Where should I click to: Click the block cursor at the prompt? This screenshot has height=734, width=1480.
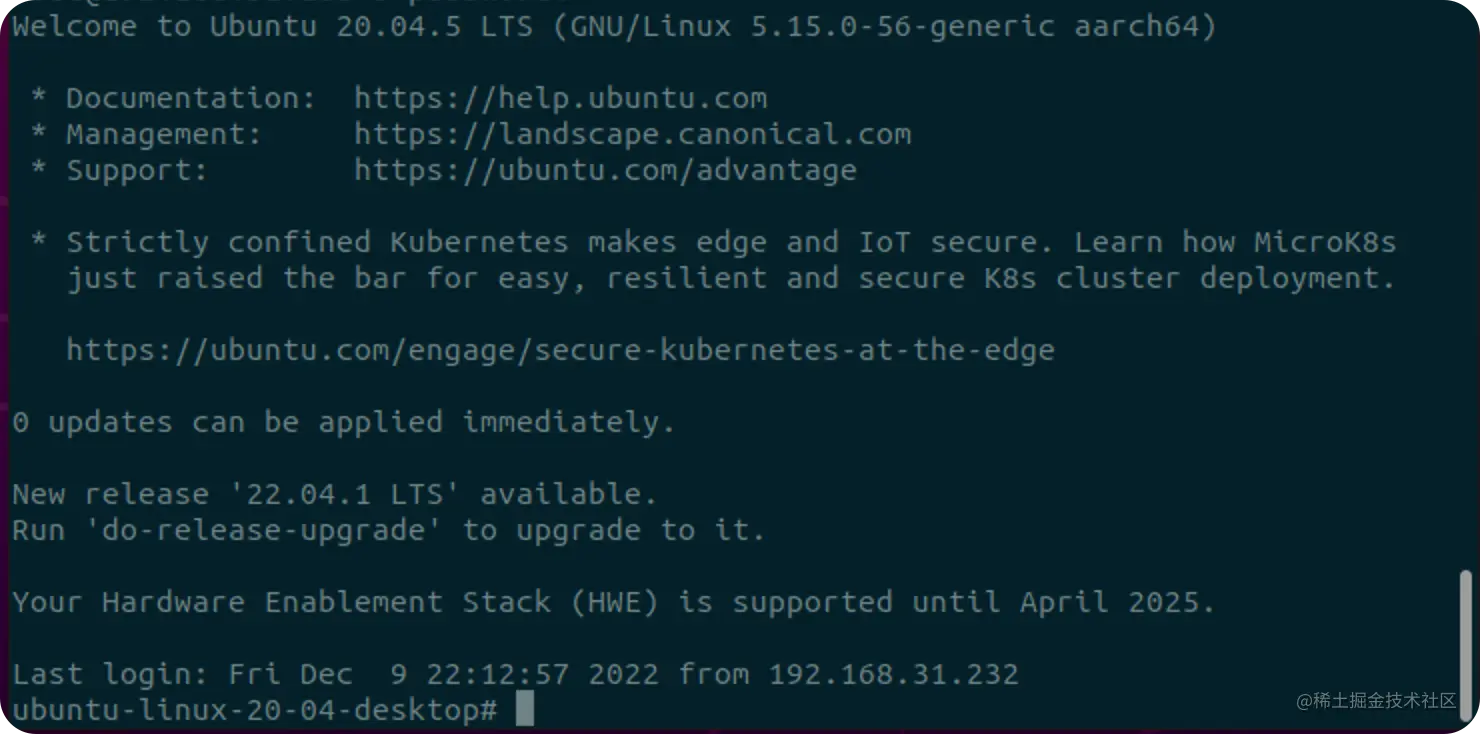pyautogui.click(x=525, y=710)
